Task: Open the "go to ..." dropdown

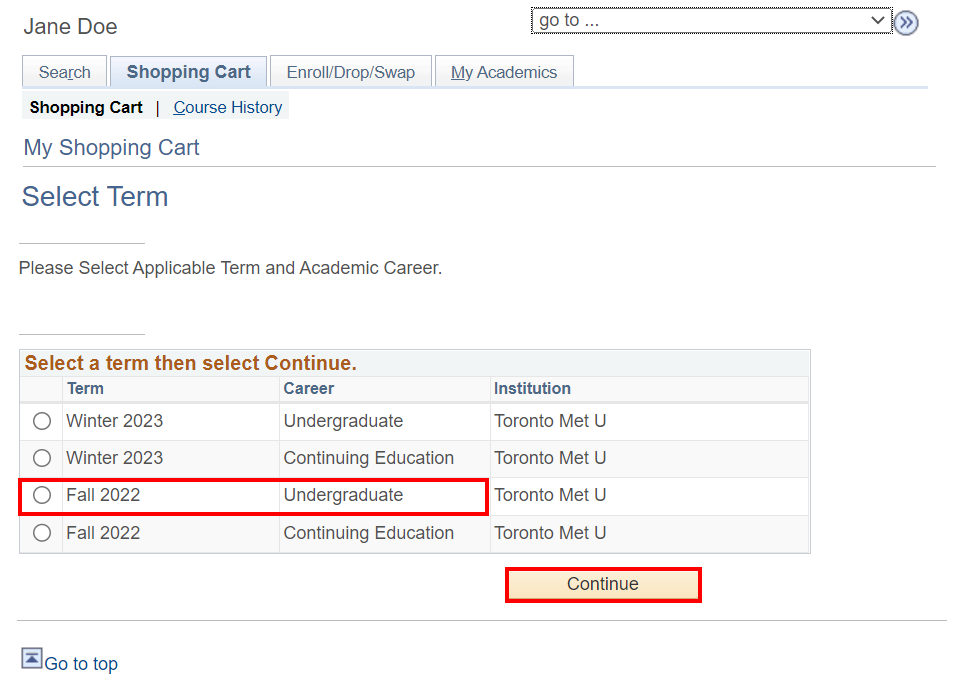Action: [710, 21]
